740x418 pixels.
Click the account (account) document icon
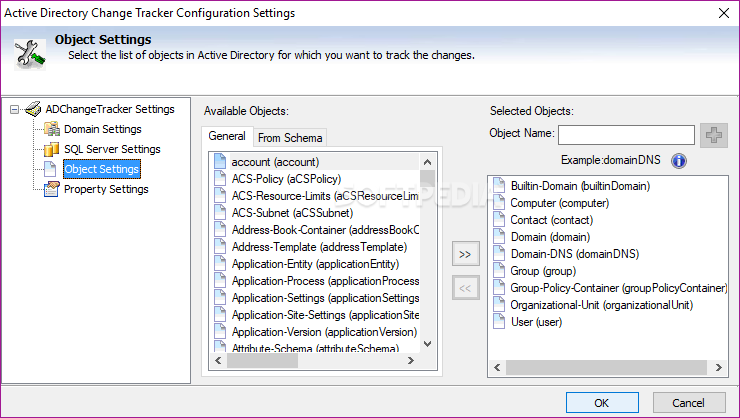point(220,161)
